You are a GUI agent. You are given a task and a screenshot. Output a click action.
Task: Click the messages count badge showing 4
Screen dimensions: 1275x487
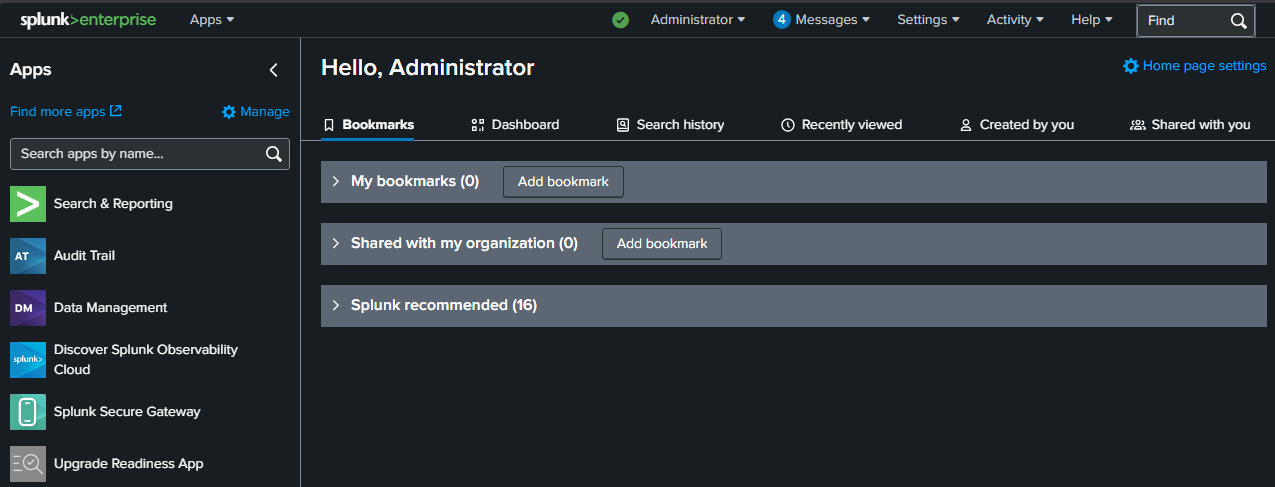[782, 20]
